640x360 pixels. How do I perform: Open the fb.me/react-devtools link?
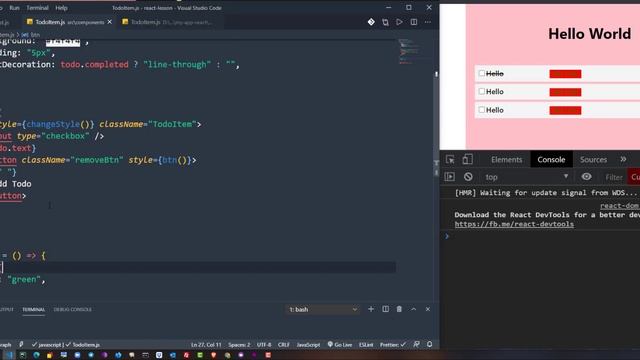(514, 224)
